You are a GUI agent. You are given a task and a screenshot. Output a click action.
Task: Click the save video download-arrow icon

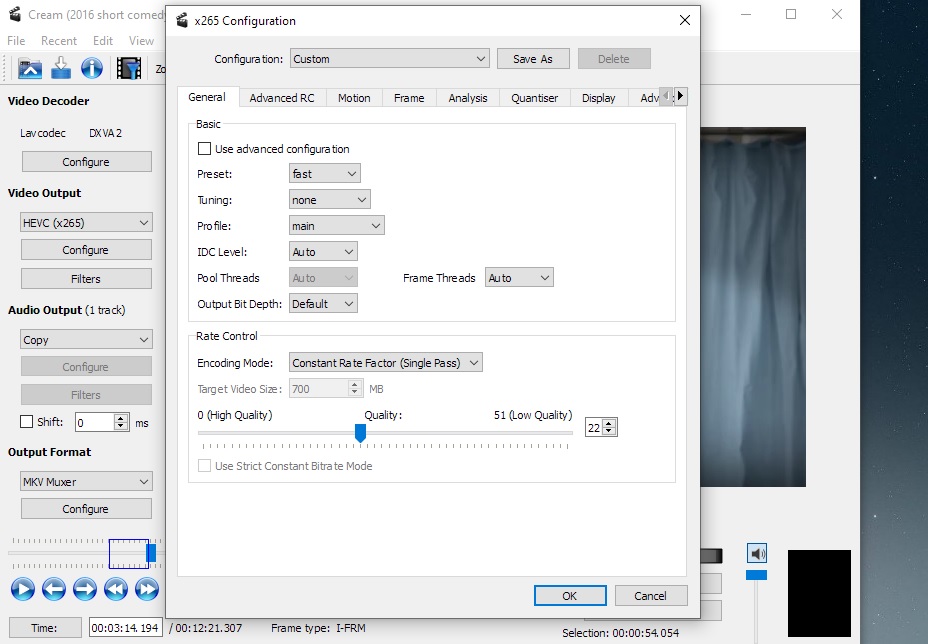coord(61,68)
